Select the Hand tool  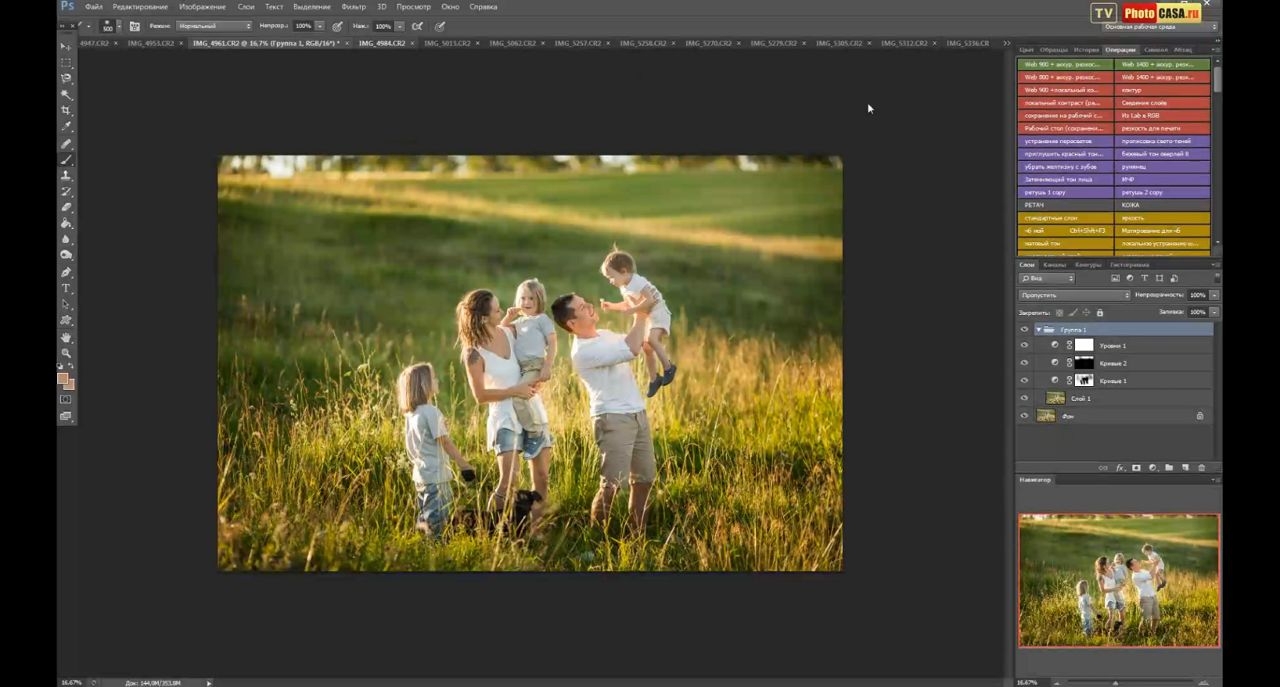(x=66, y=337)
